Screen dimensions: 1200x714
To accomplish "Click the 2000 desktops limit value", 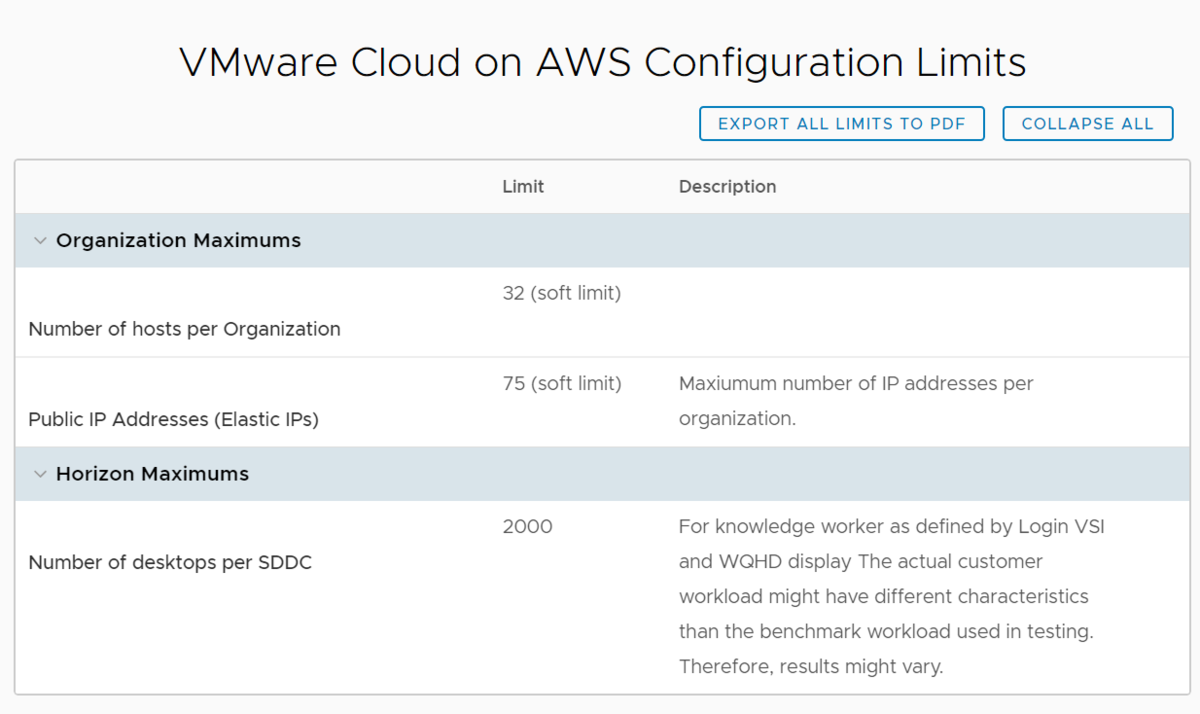I will click(x=527, y=527).
